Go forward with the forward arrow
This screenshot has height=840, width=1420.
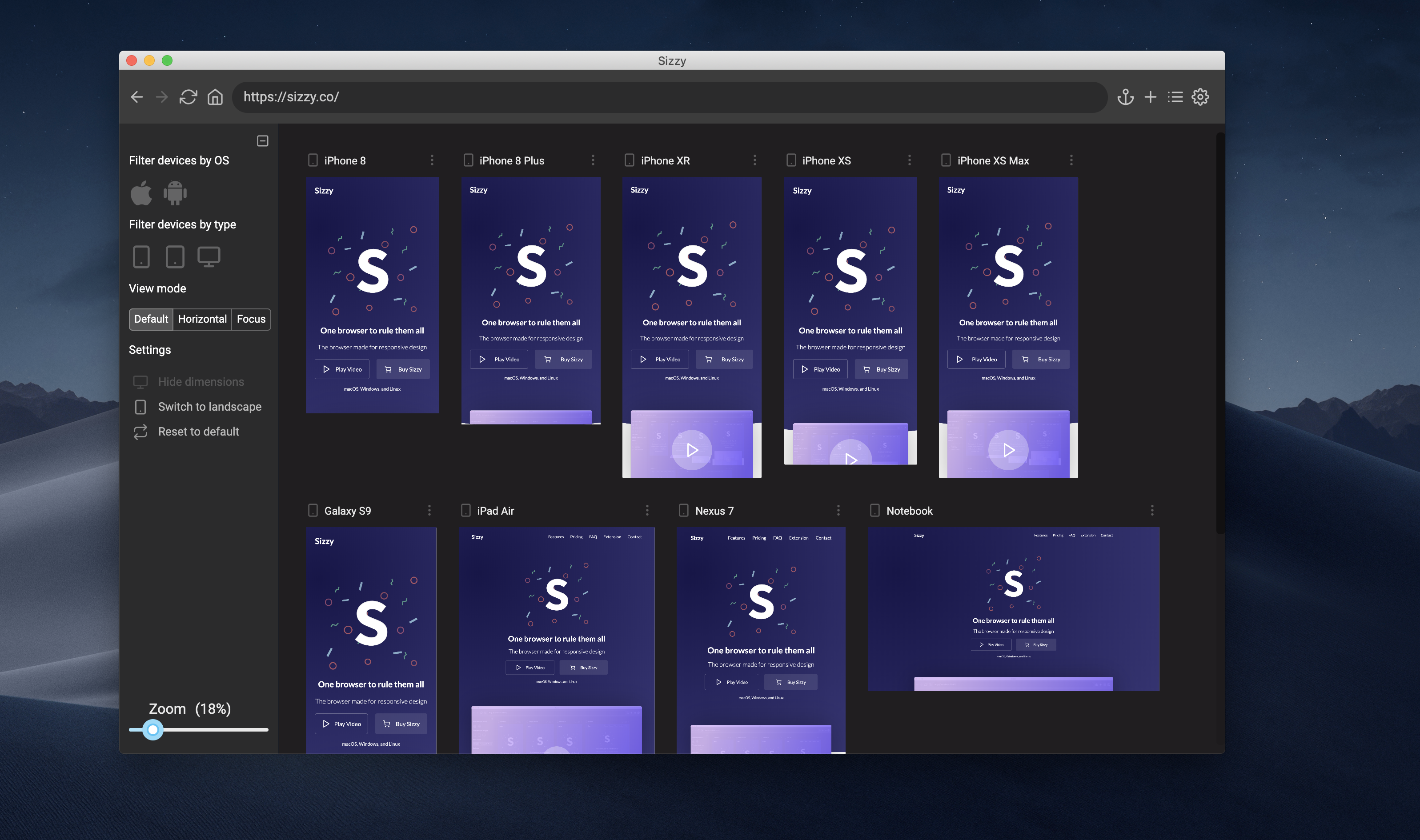[162, 97]
